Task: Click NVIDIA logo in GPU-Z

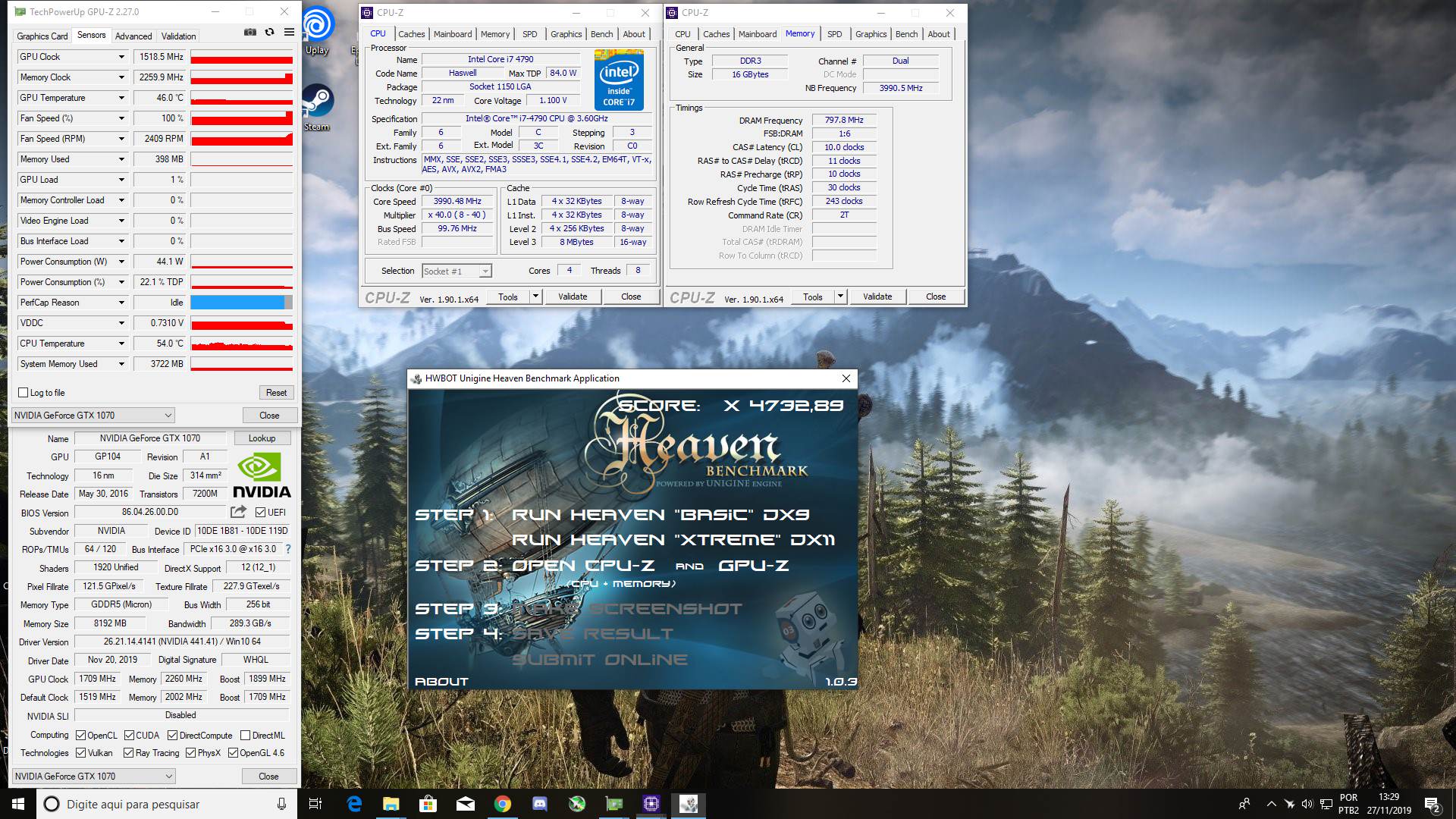Action: pyautogui.click(x=261, y=475)
